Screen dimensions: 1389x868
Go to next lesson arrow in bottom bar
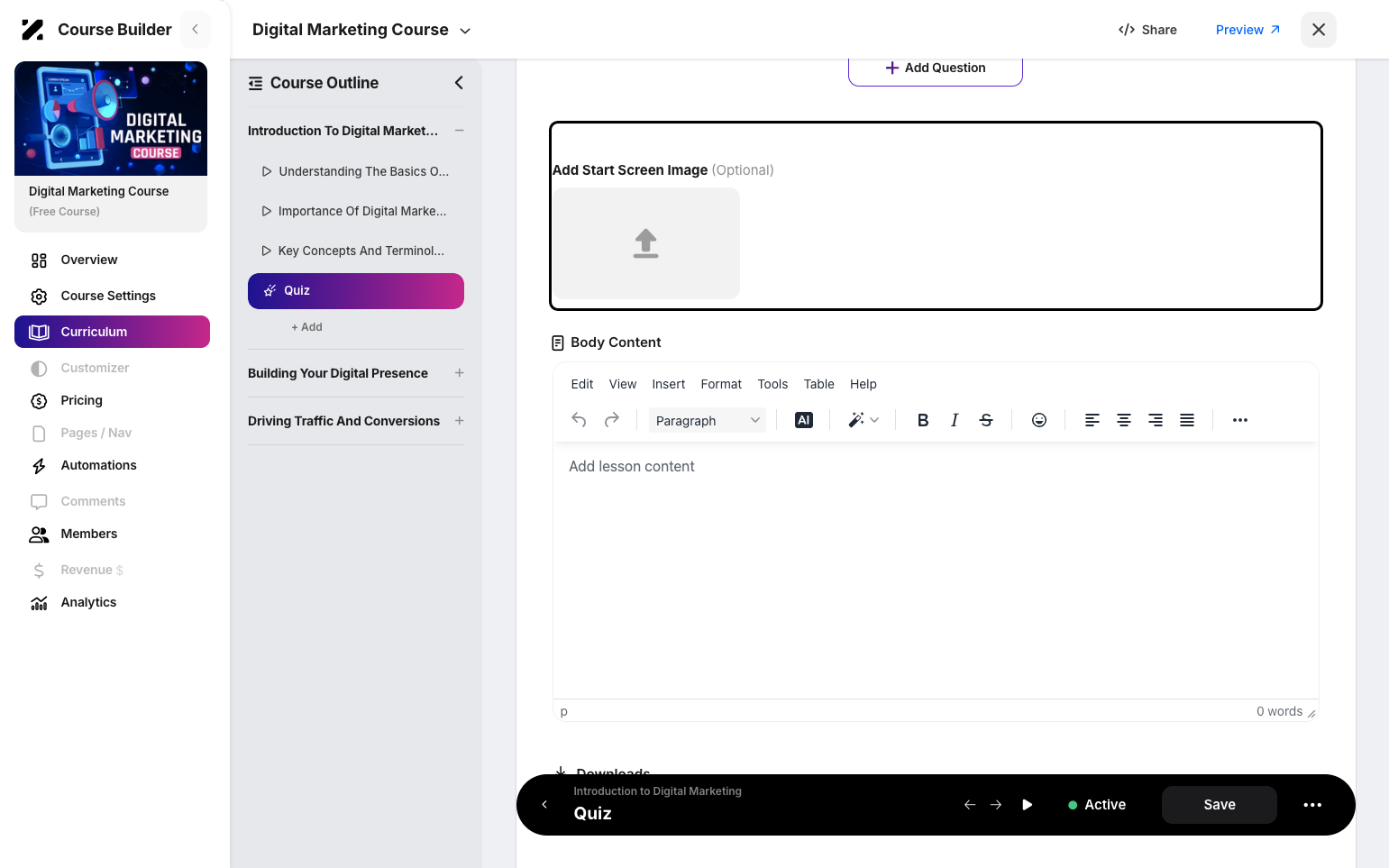996,805
